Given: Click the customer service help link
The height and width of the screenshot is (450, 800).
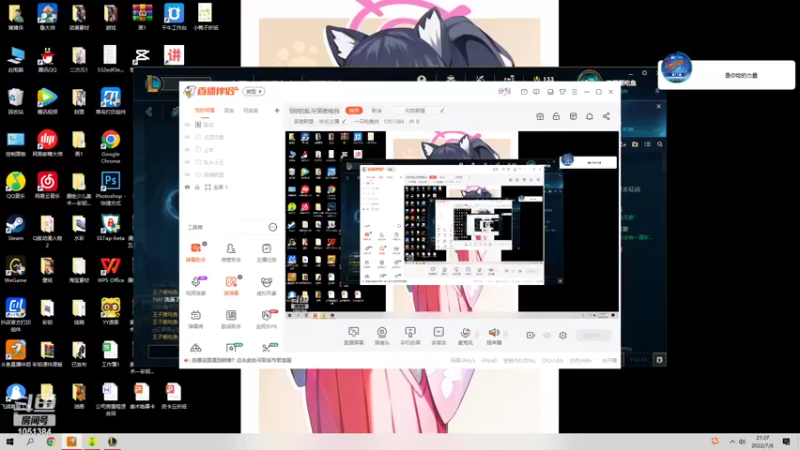Looking at the screenshot, I should tap(241, 360).
